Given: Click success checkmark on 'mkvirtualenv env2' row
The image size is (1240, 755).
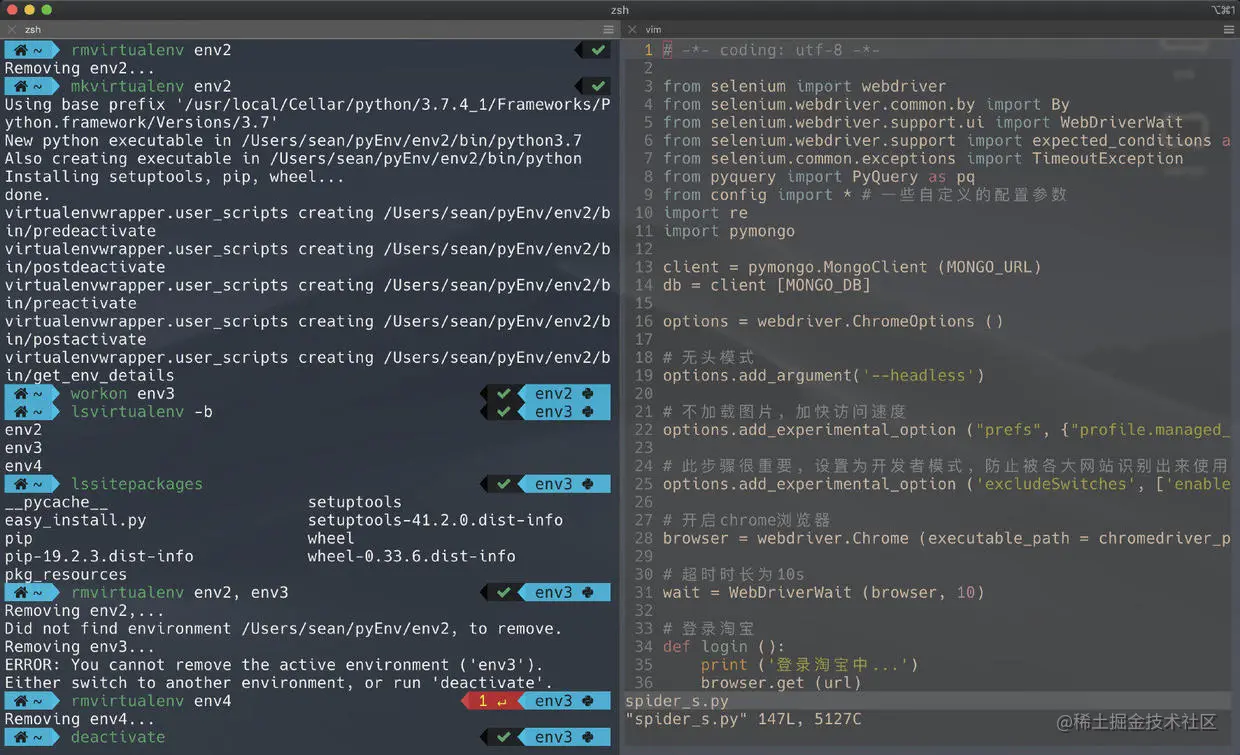Looking at the screenshot, I should point(598,86).
